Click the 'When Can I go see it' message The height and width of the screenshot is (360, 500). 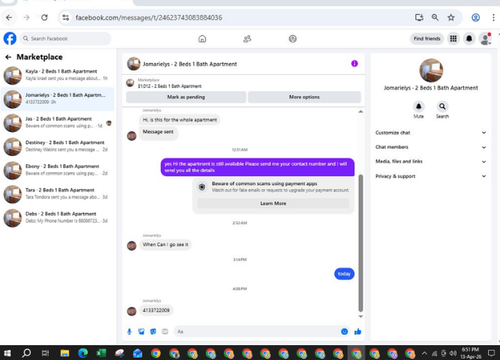pos(165,245)
